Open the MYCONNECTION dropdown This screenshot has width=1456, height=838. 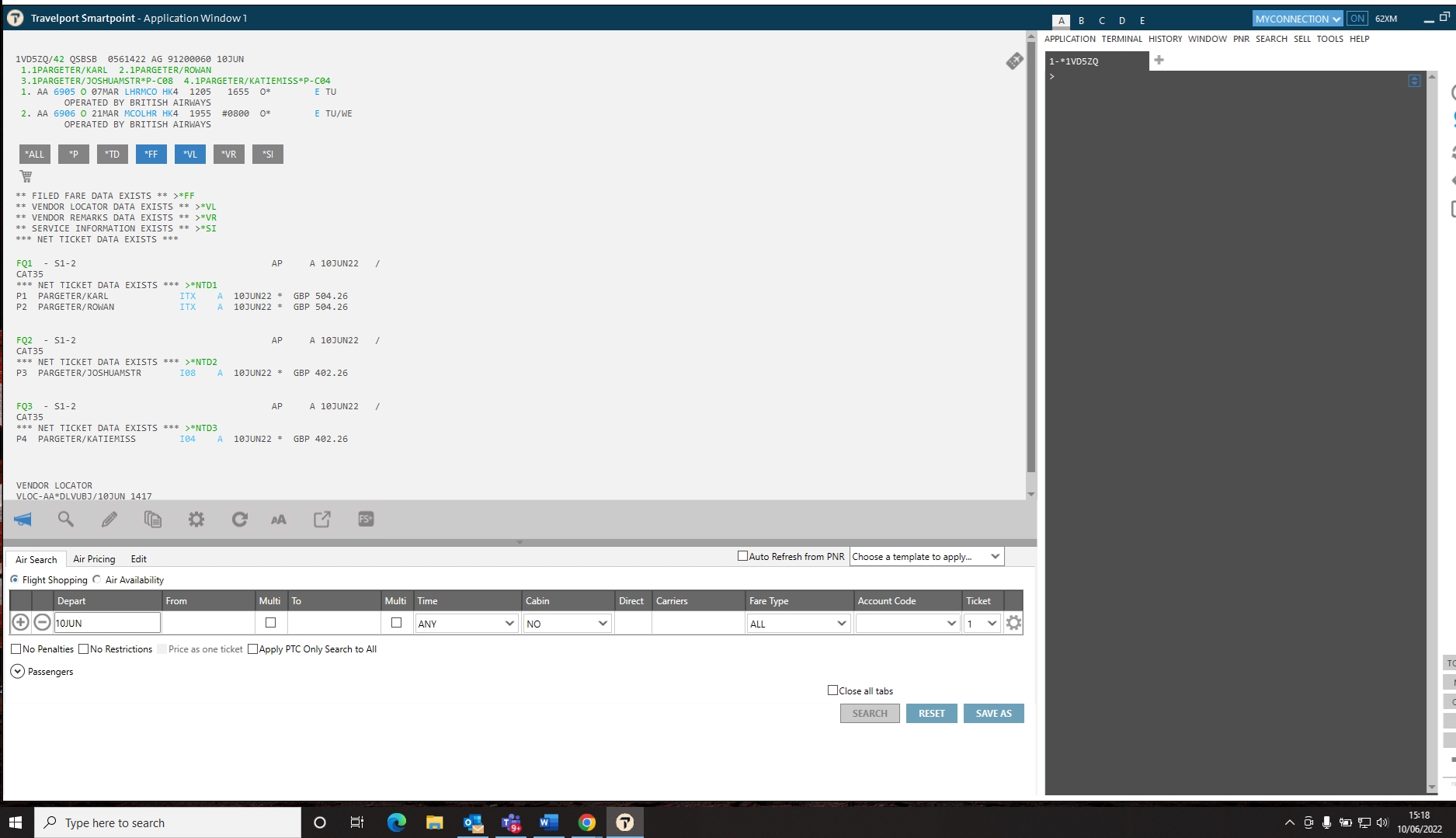(x=1298, y=19)
